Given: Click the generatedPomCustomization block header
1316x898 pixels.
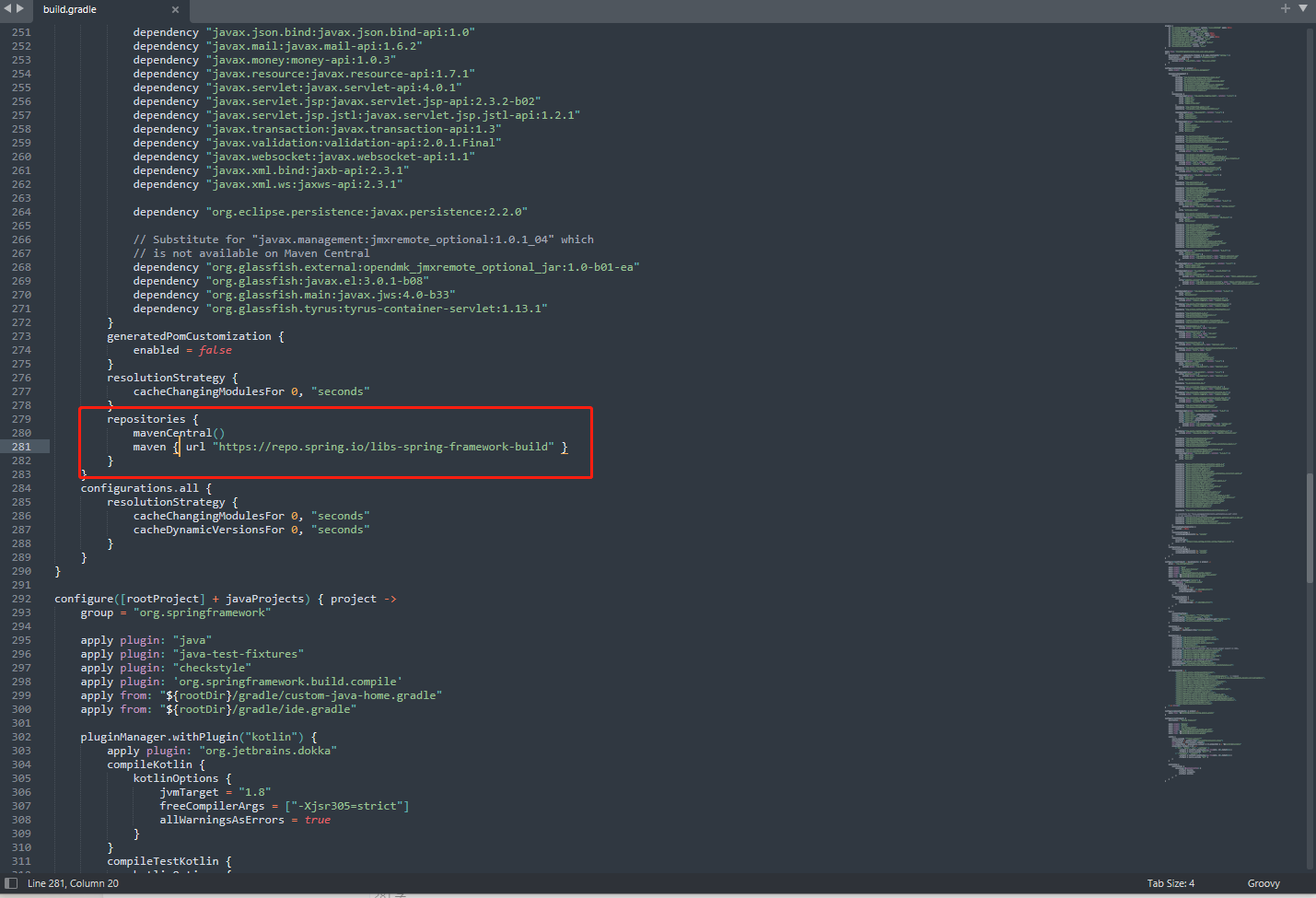Looking at the screenshot, I should (195, 336).
